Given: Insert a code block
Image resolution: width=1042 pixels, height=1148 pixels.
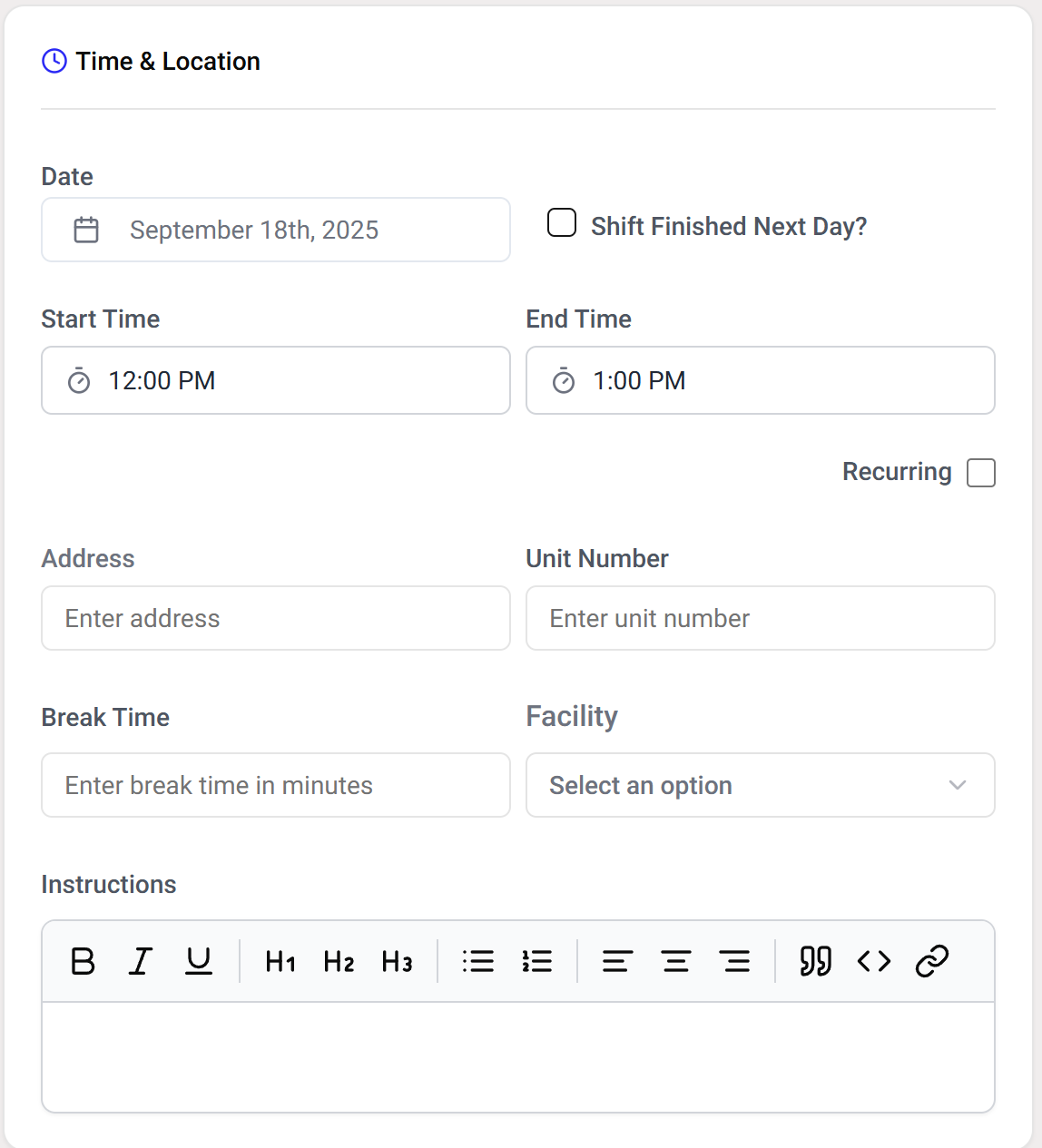Looking at the screenshot, I should [874, 961].
